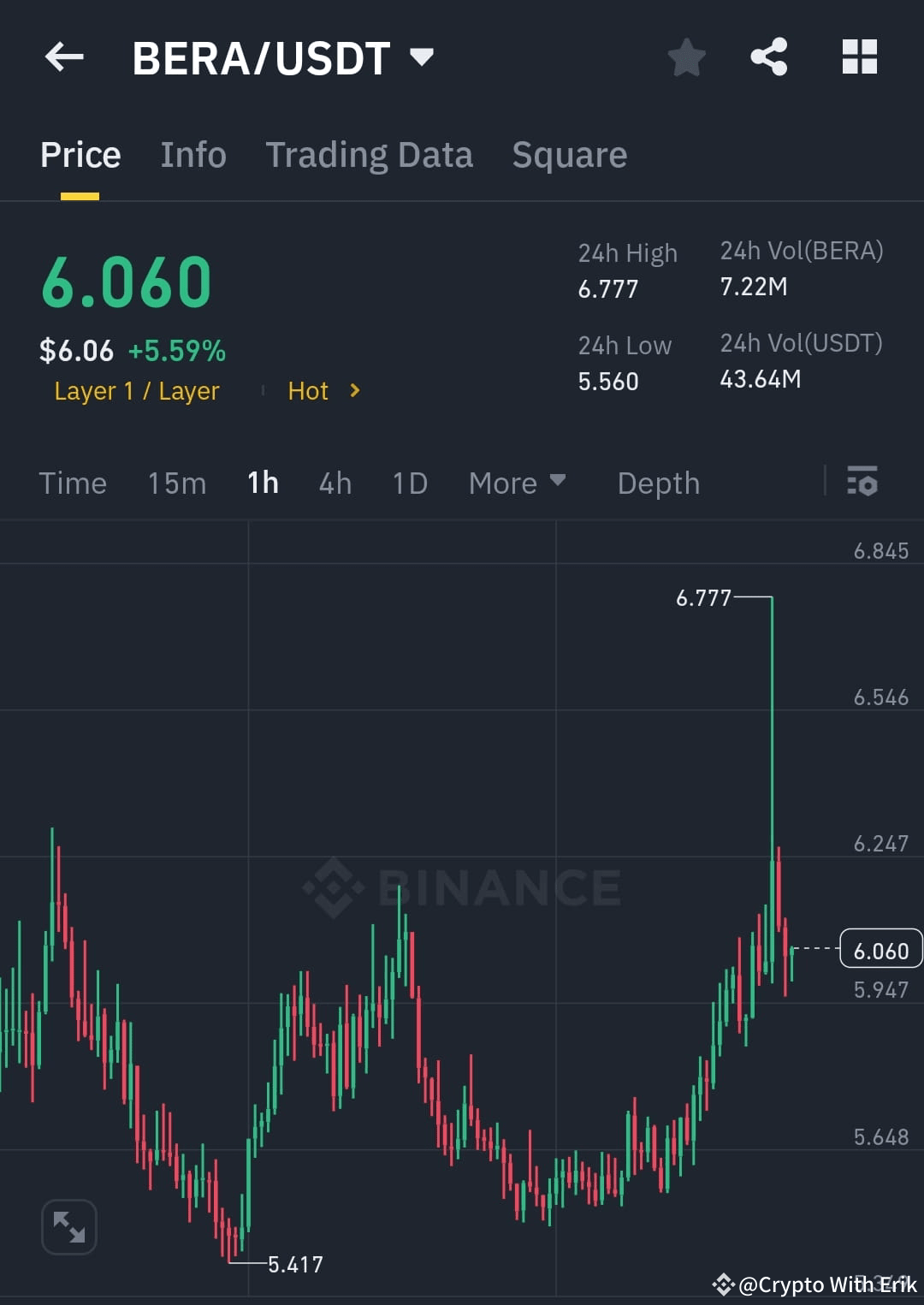Open the Depth view
This screenshot has height=1305, width=924.
click(x=658, y=483)
